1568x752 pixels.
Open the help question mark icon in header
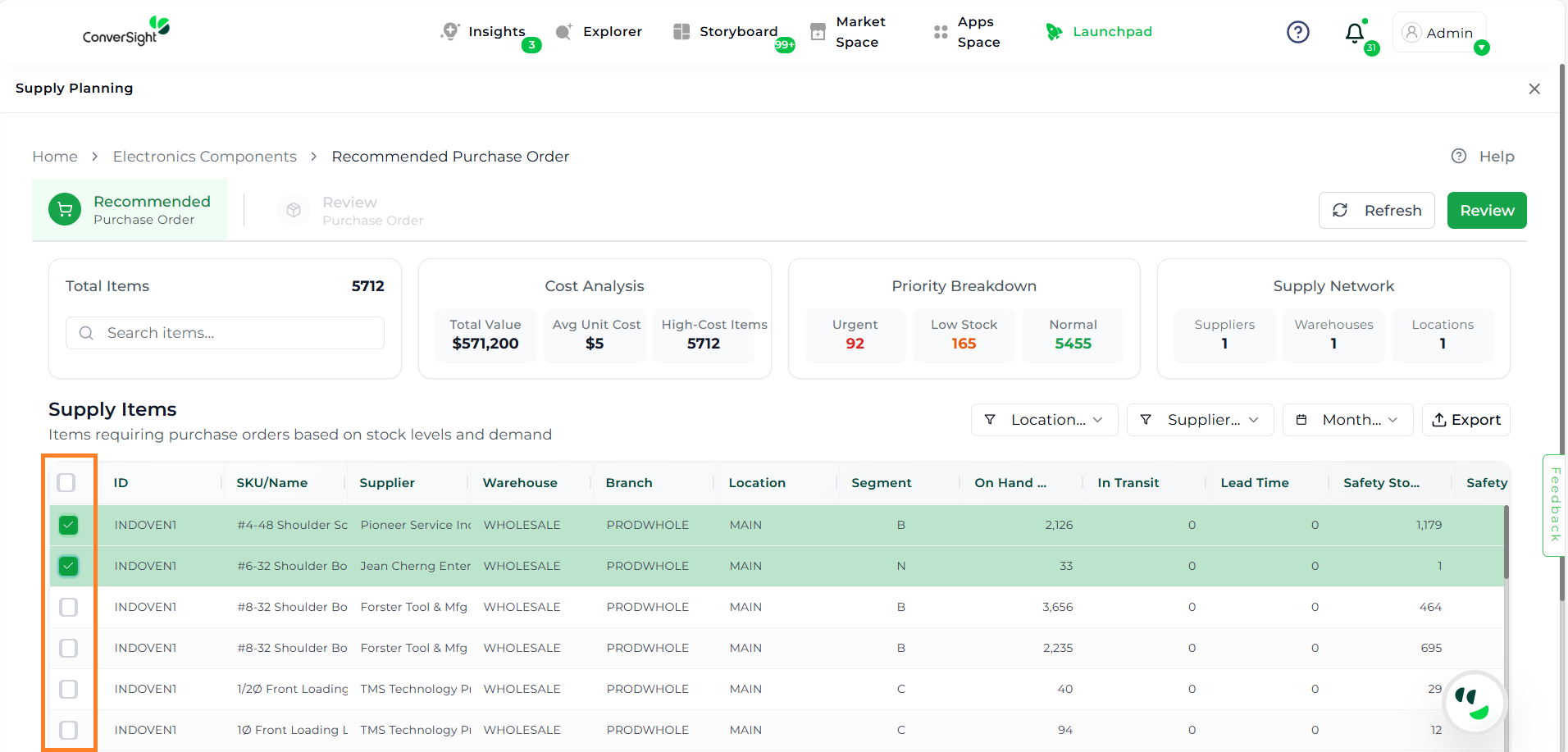coord(1297,32)
